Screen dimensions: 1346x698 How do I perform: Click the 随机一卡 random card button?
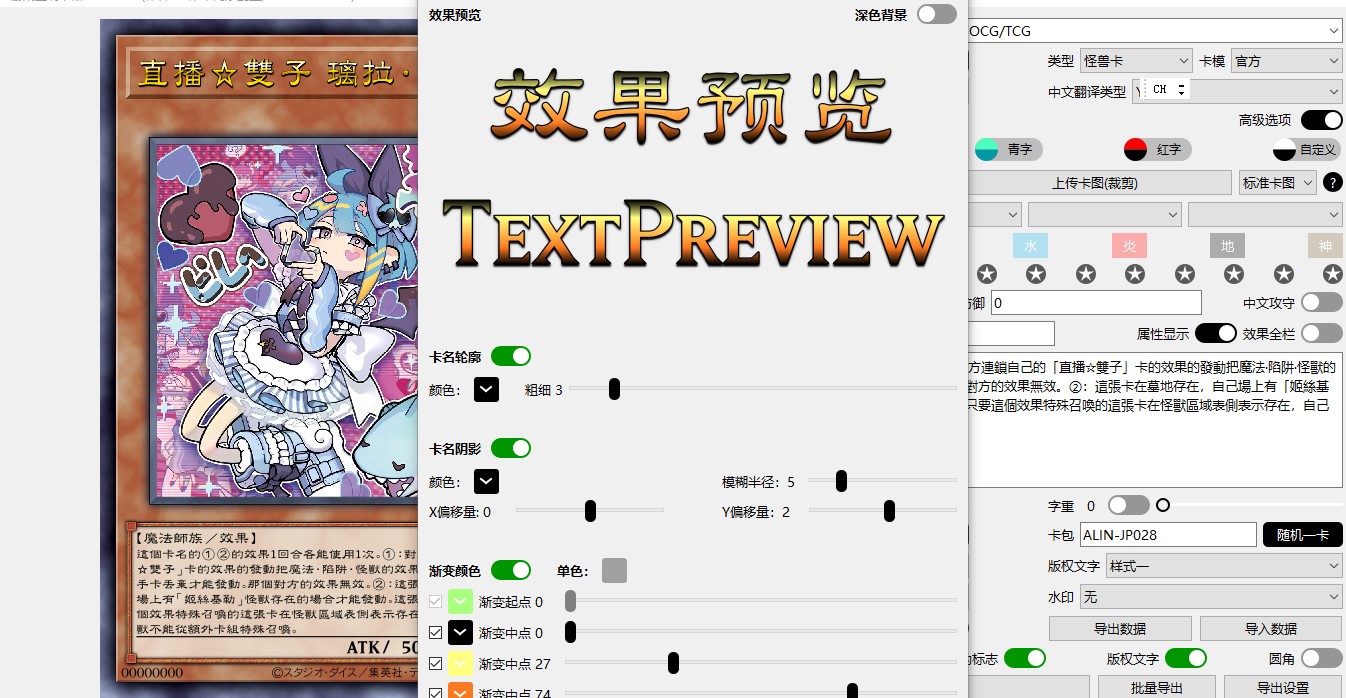click(x=1302, y=535)
